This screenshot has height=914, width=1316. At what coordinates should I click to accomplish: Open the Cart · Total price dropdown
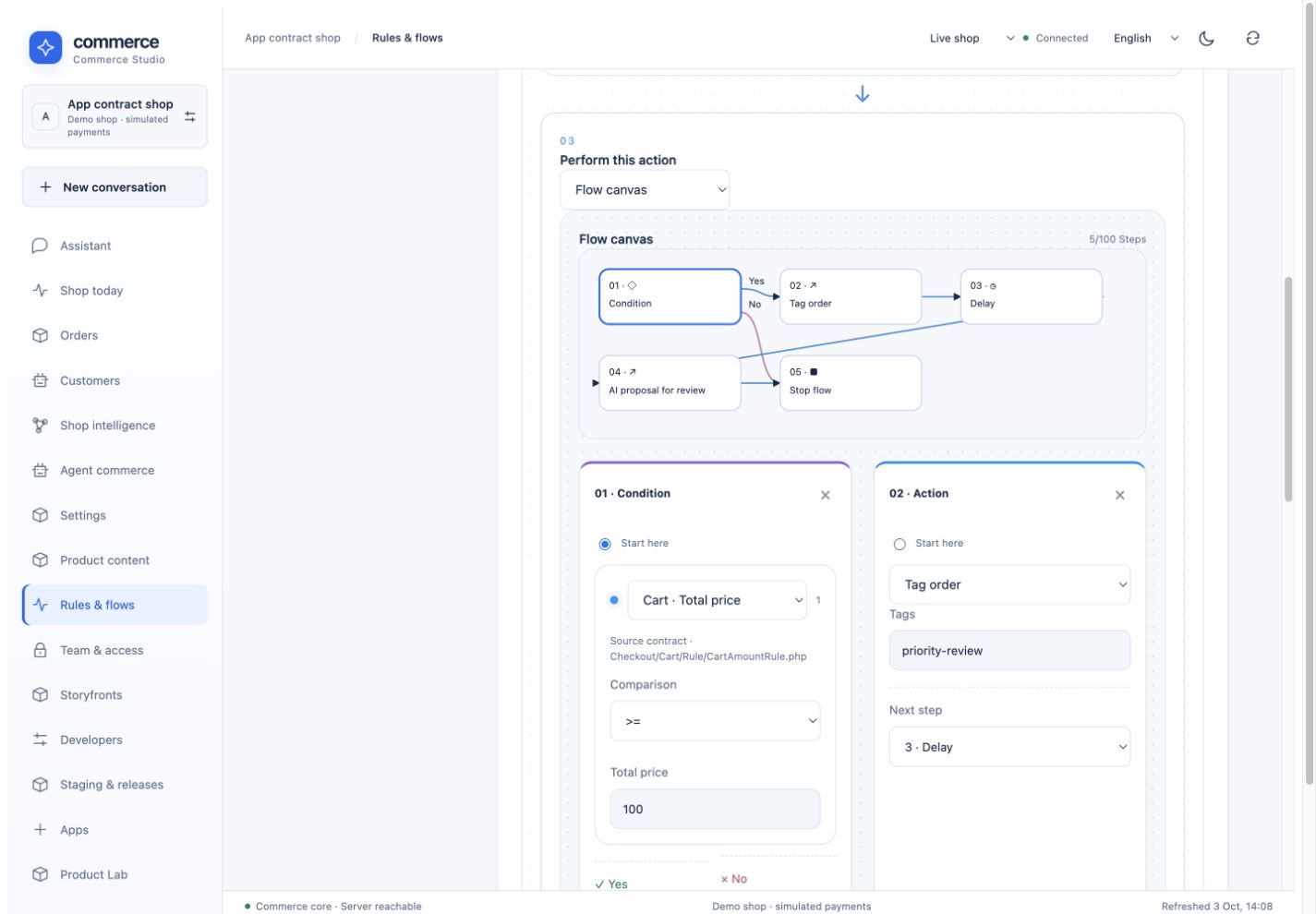(x=717, y=600)
